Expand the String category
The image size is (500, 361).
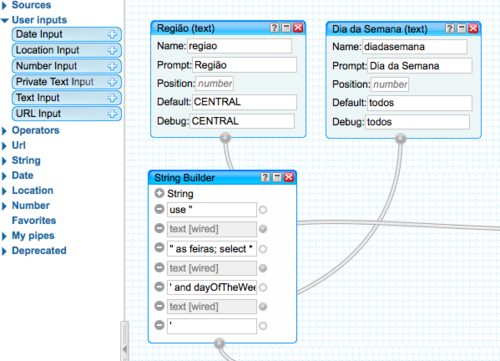point(4,161)
